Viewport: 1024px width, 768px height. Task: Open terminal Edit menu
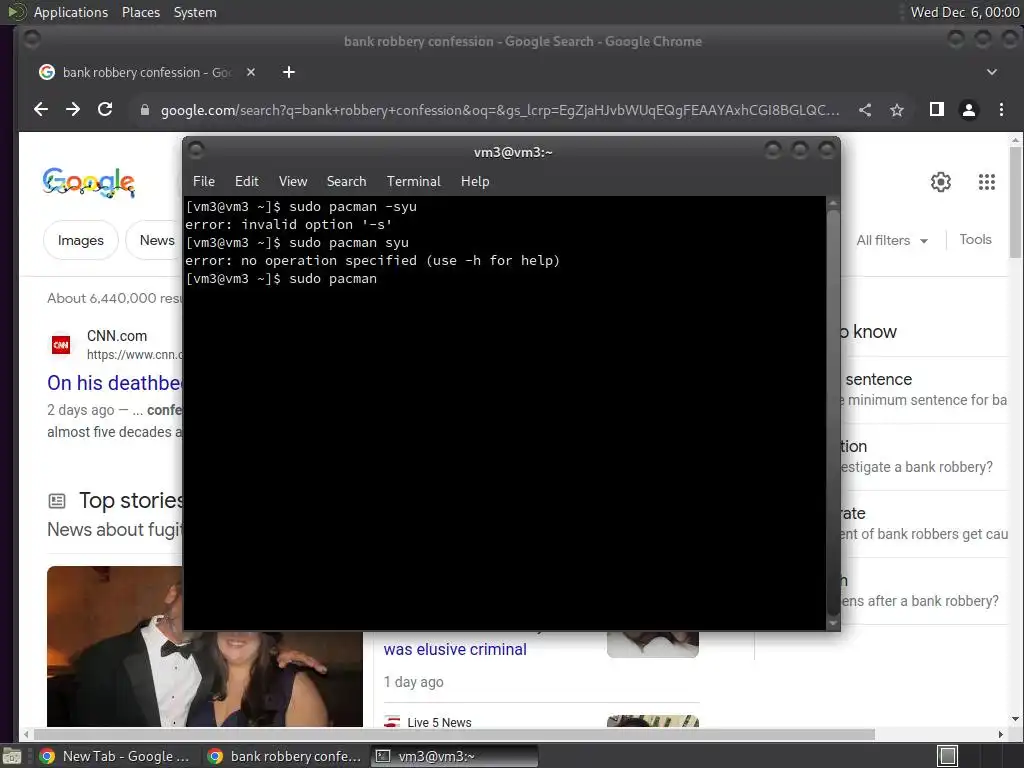point(246,182)
